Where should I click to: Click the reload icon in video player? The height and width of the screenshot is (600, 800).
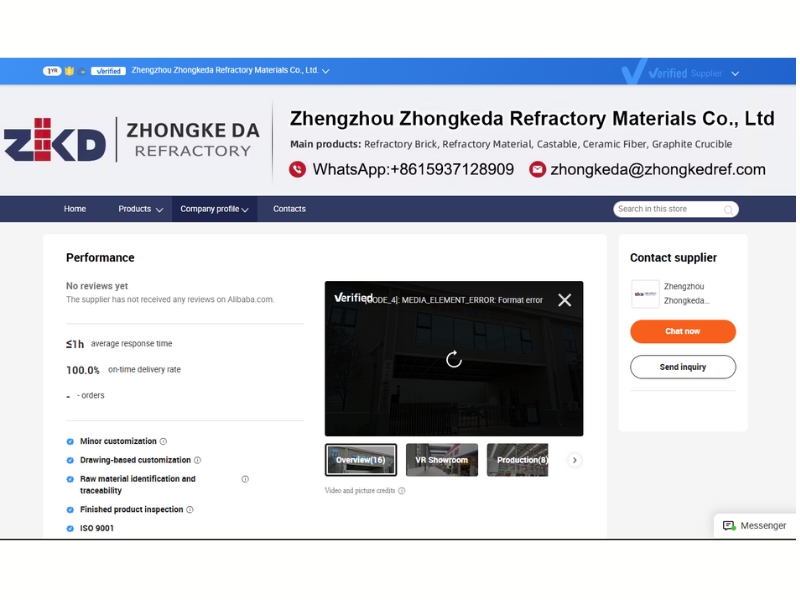(454, 359)
